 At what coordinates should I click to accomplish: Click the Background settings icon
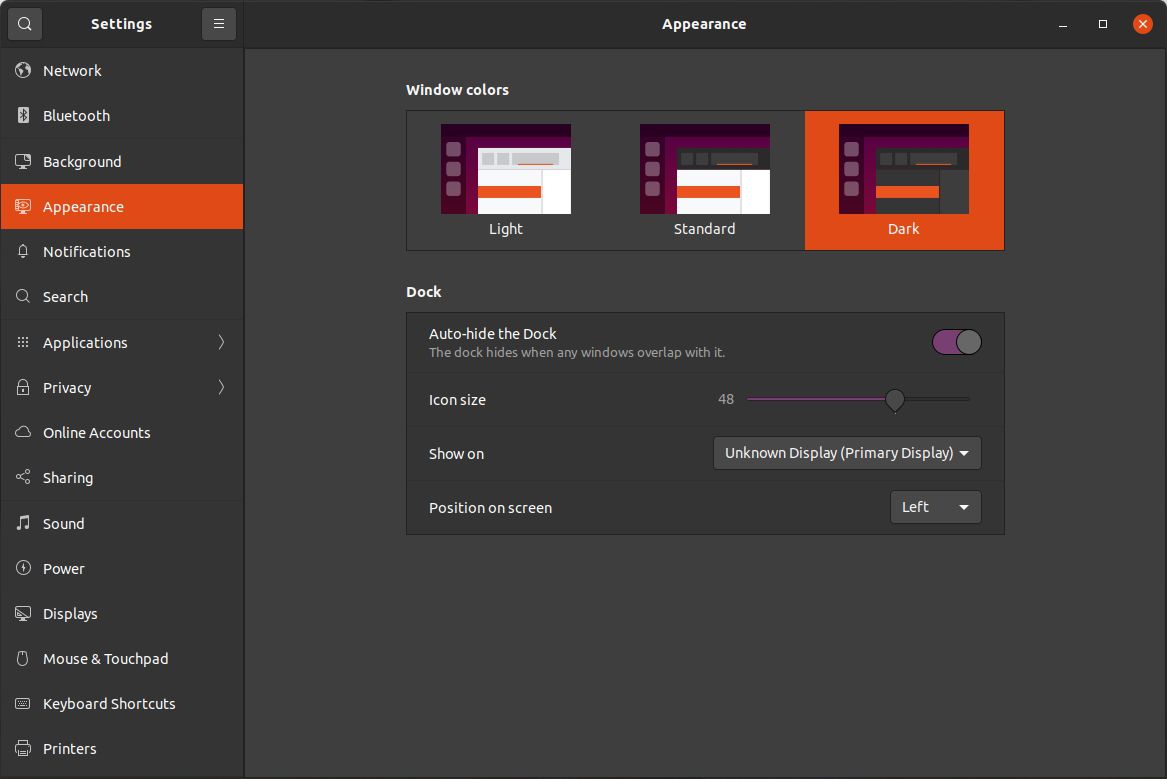[x=21, y=161]
